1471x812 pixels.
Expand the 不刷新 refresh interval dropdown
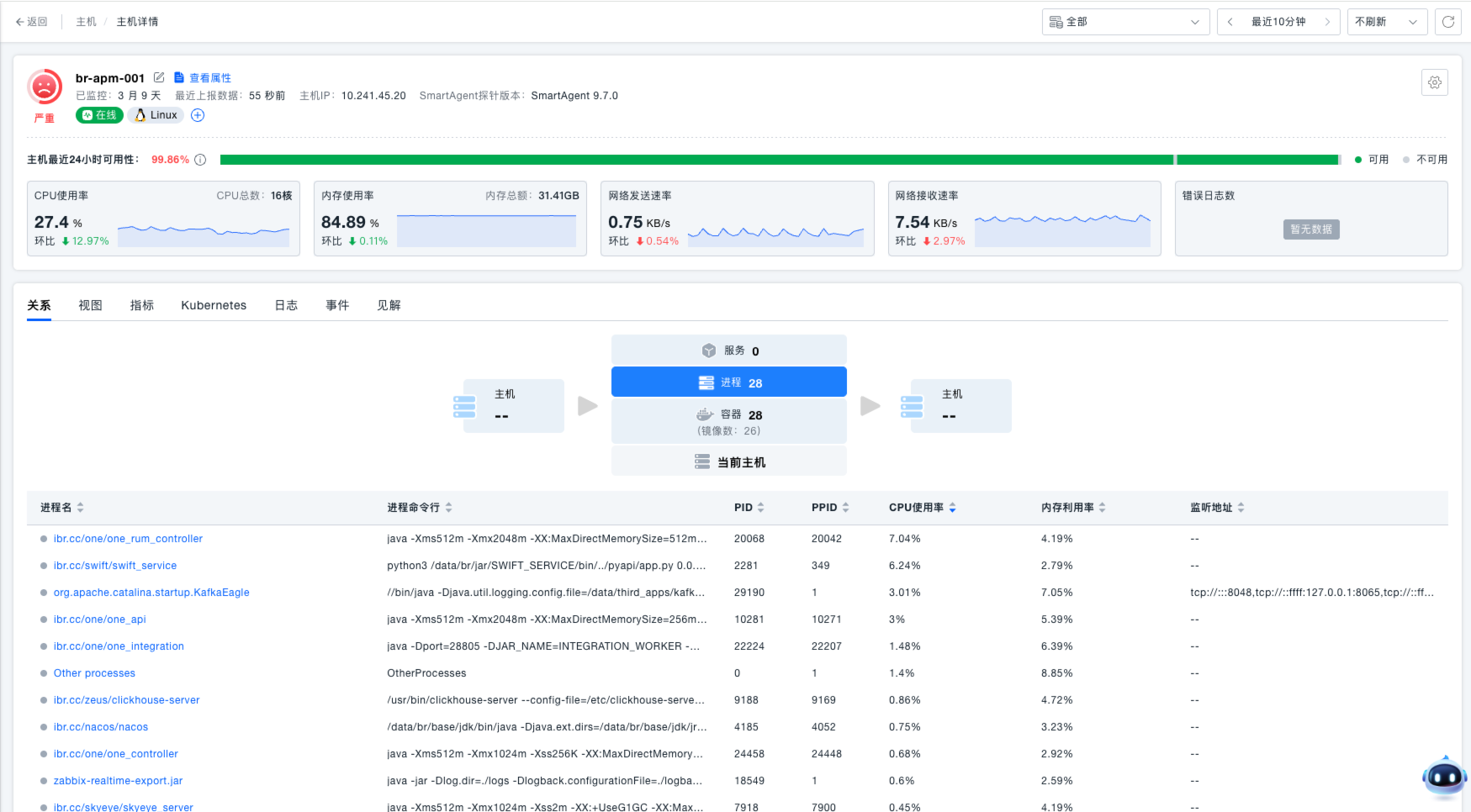point(1386,22)
